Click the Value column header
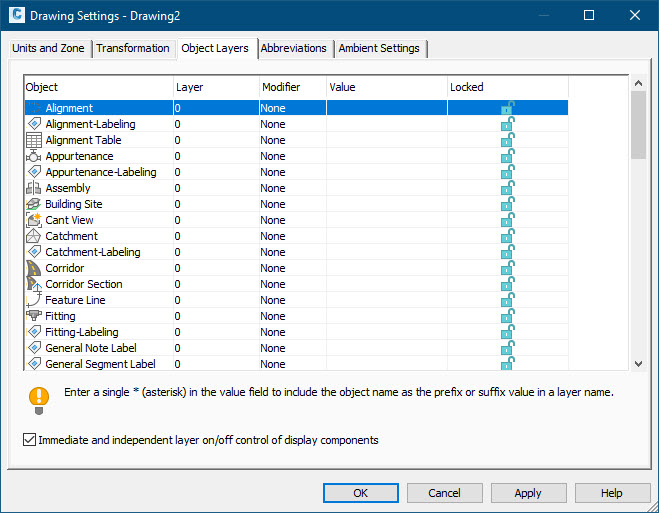Image resolution: width=659 pixels, height=513 pixels. [x=387, y=87]
